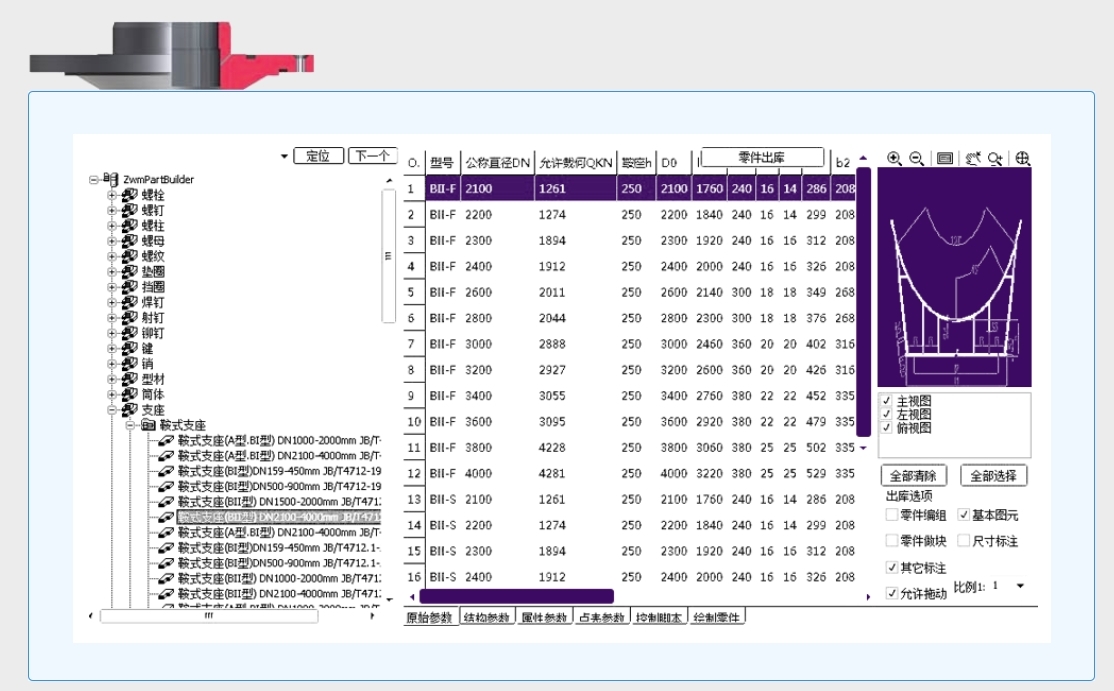The image size is (1114, 691).
Task: Click the 全部清除 button
Action: 914,475
